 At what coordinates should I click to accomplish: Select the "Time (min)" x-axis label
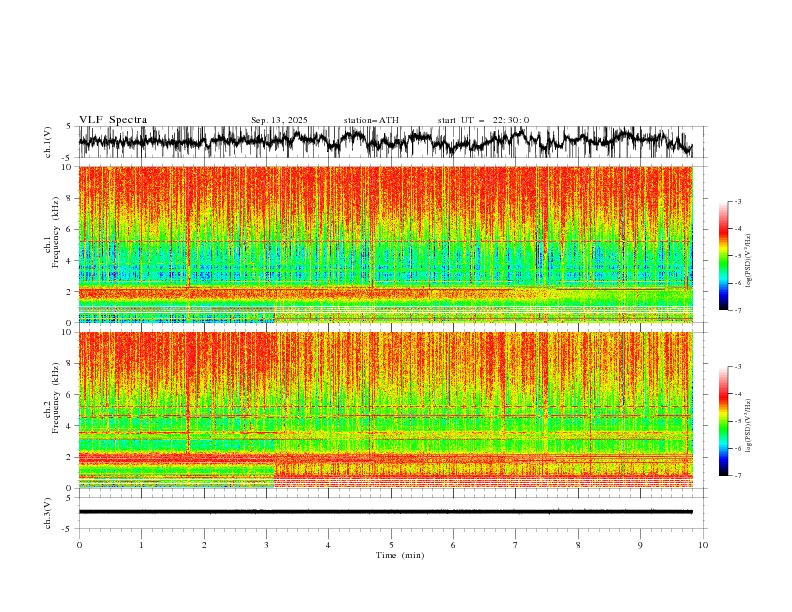[400, 555]
